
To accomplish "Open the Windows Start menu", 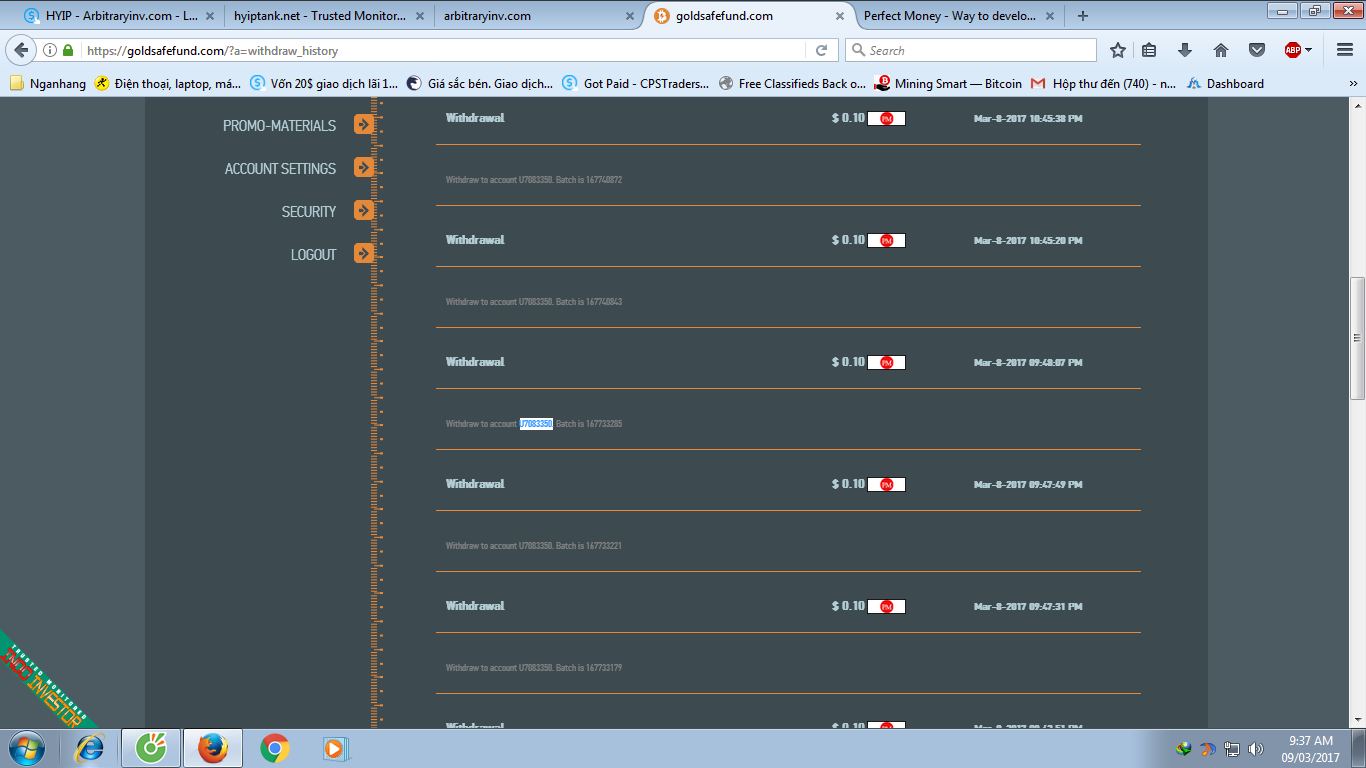I will coord(26,748).
